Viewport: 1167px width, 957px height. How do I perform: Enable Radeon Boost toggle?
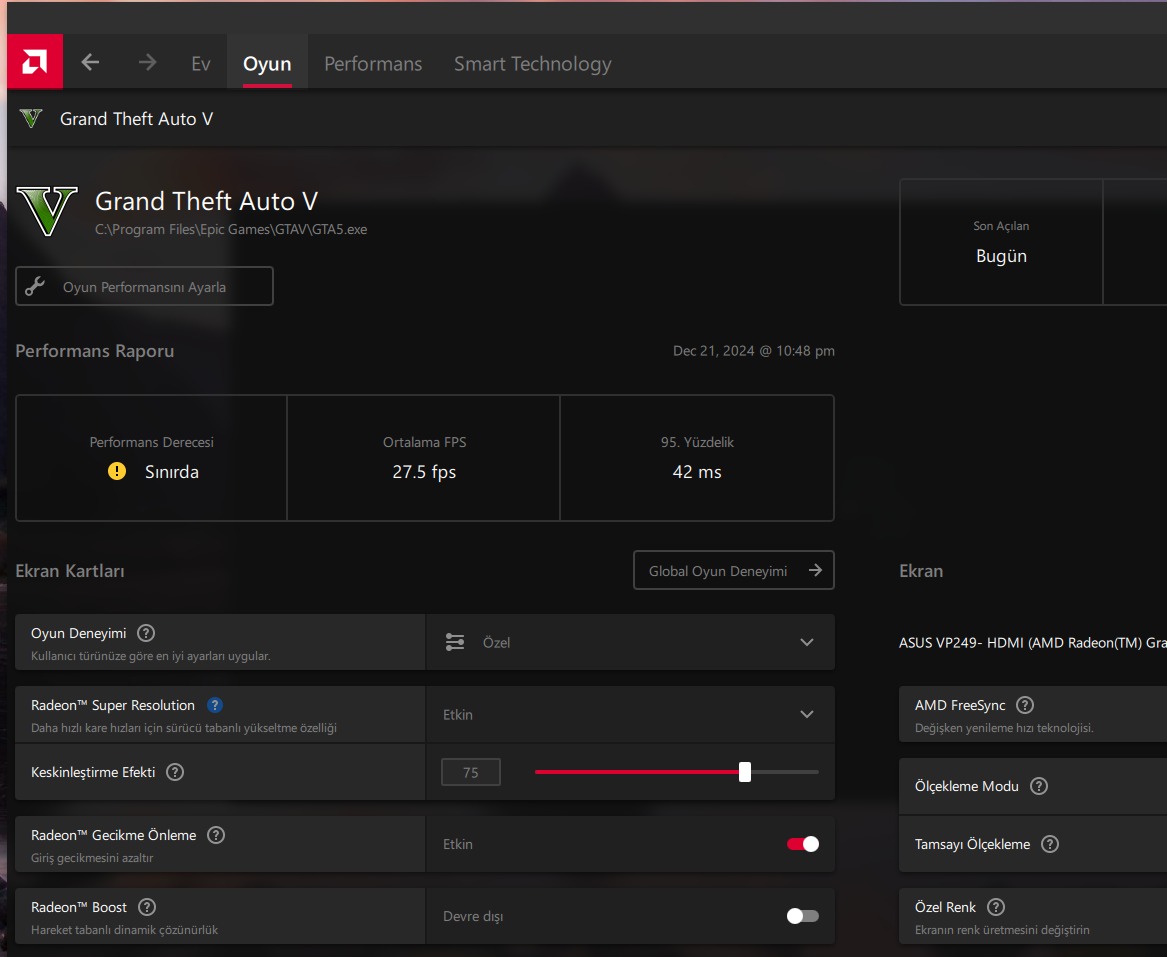pos(802,916)
